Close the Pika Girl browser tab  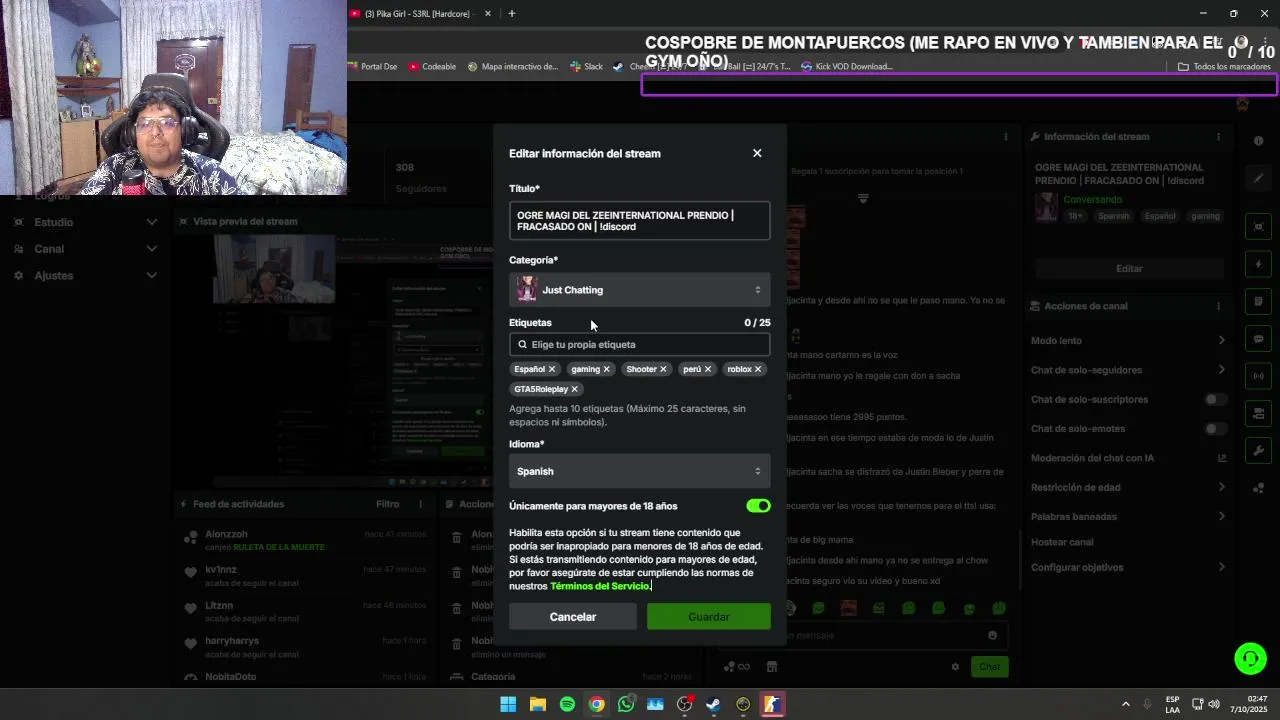[488, 14]
